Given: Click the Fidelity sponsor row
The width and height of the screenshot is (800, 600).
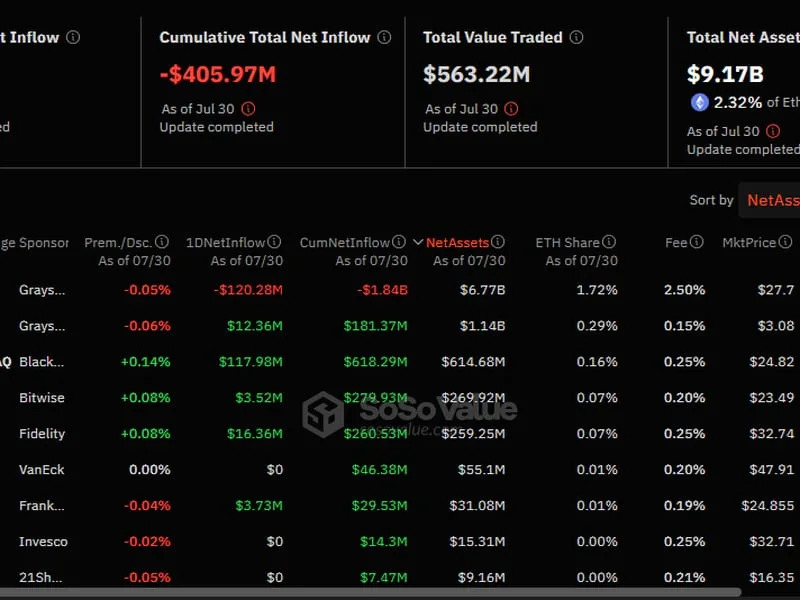Looking at the screenshot, I should click(400, 434).
